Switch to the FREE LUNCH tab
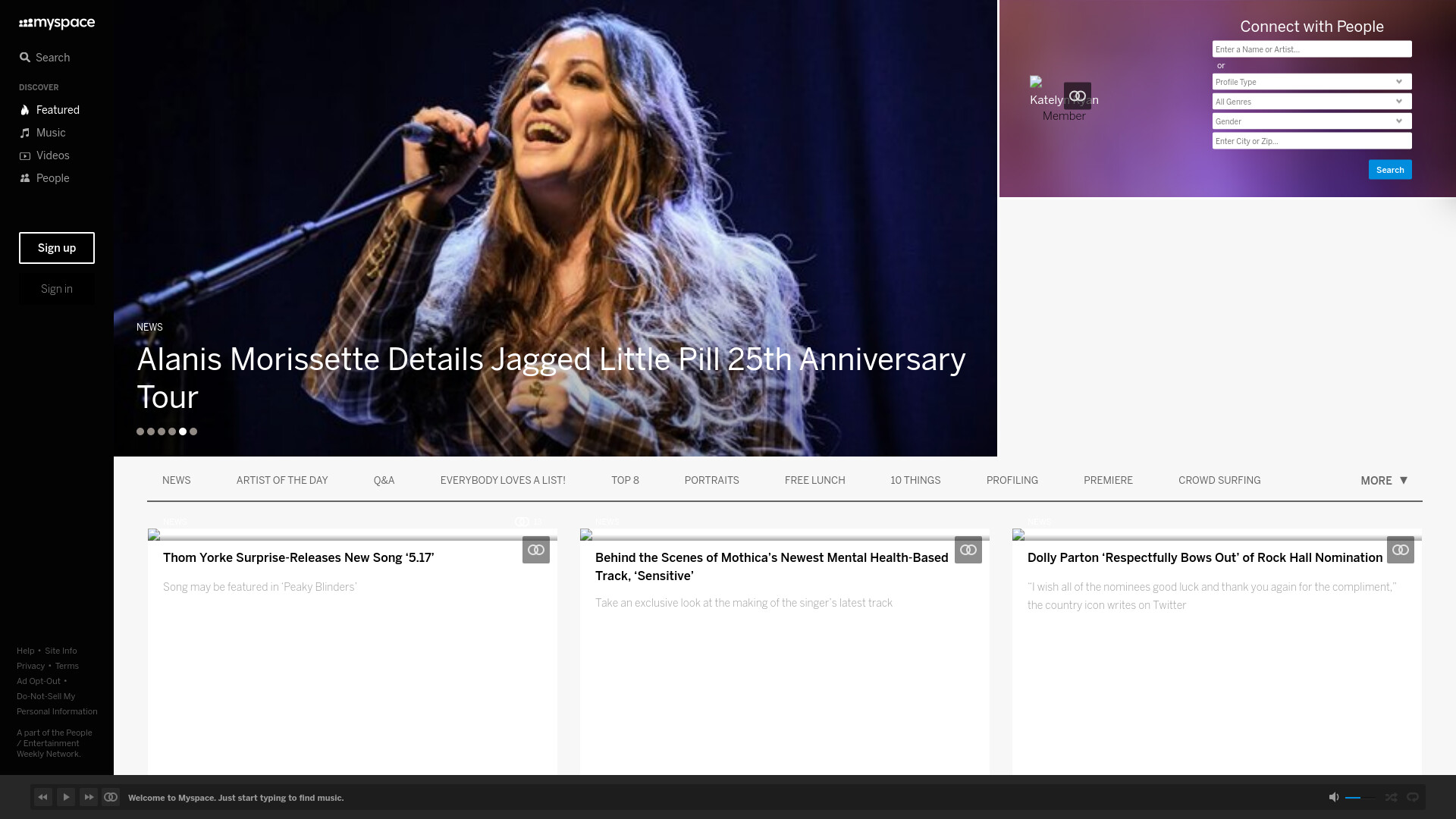This screenshot has height=819, width=1456. click(x=814, y=481)
